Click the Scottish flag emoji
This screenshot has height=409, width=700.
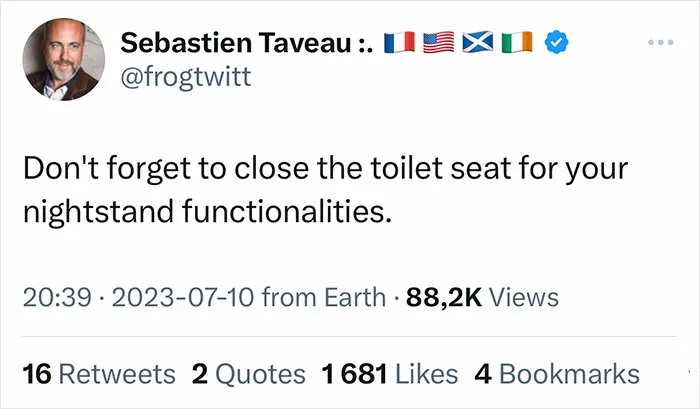pos(478,42)
